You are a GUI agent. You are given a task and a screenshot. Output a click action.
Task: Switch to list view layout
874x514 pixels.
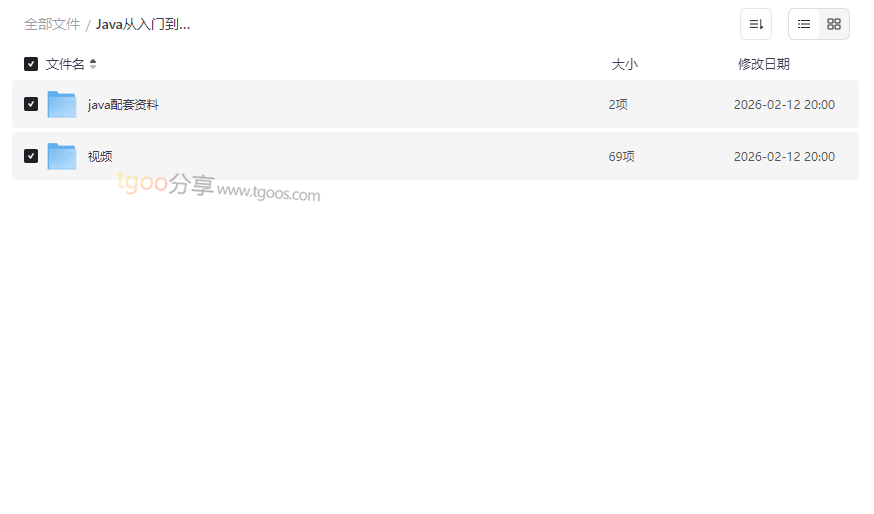click(x=804, y=24)
